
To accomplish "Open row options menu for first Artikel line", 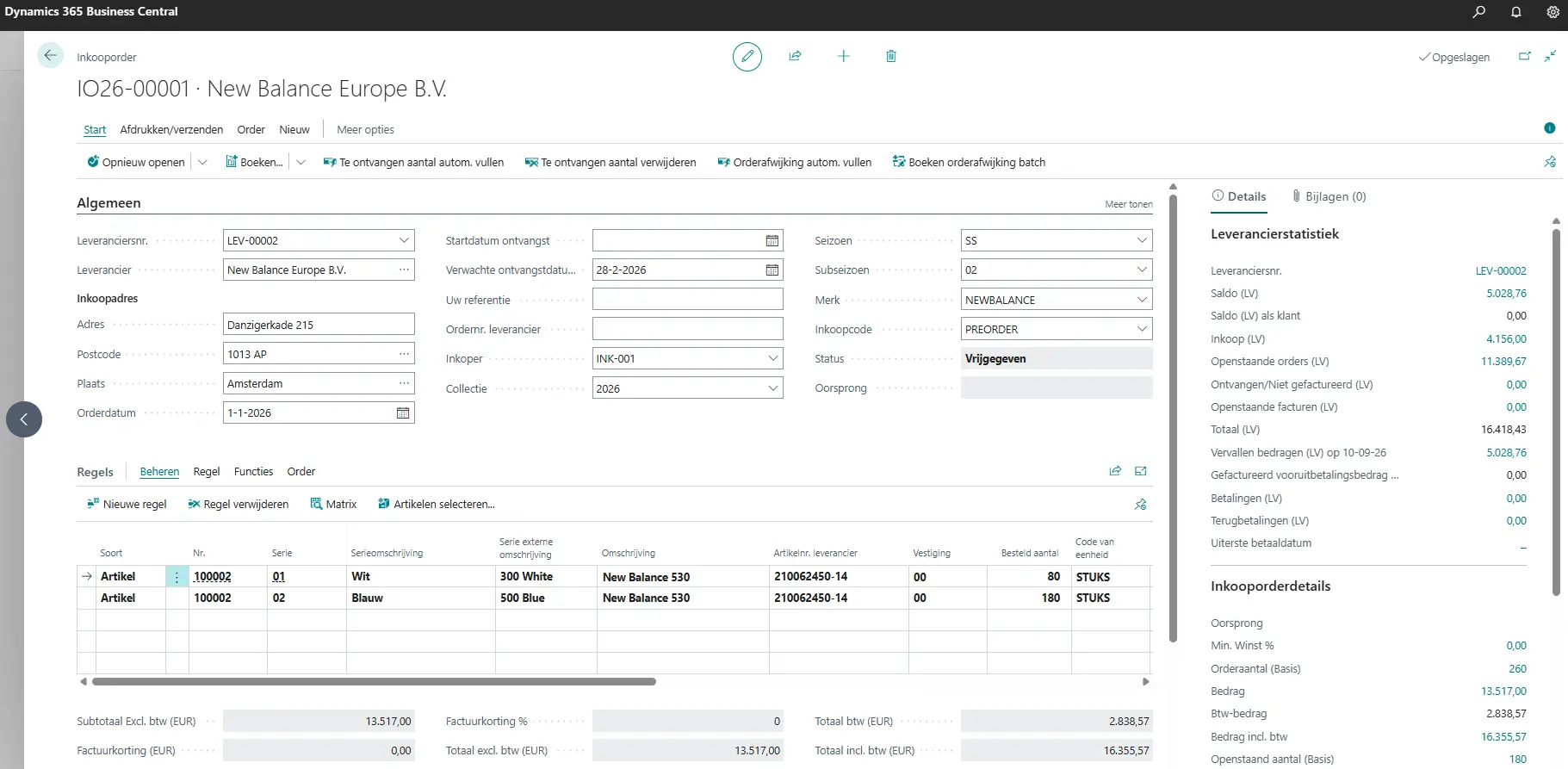I will [x=177, y=577].
